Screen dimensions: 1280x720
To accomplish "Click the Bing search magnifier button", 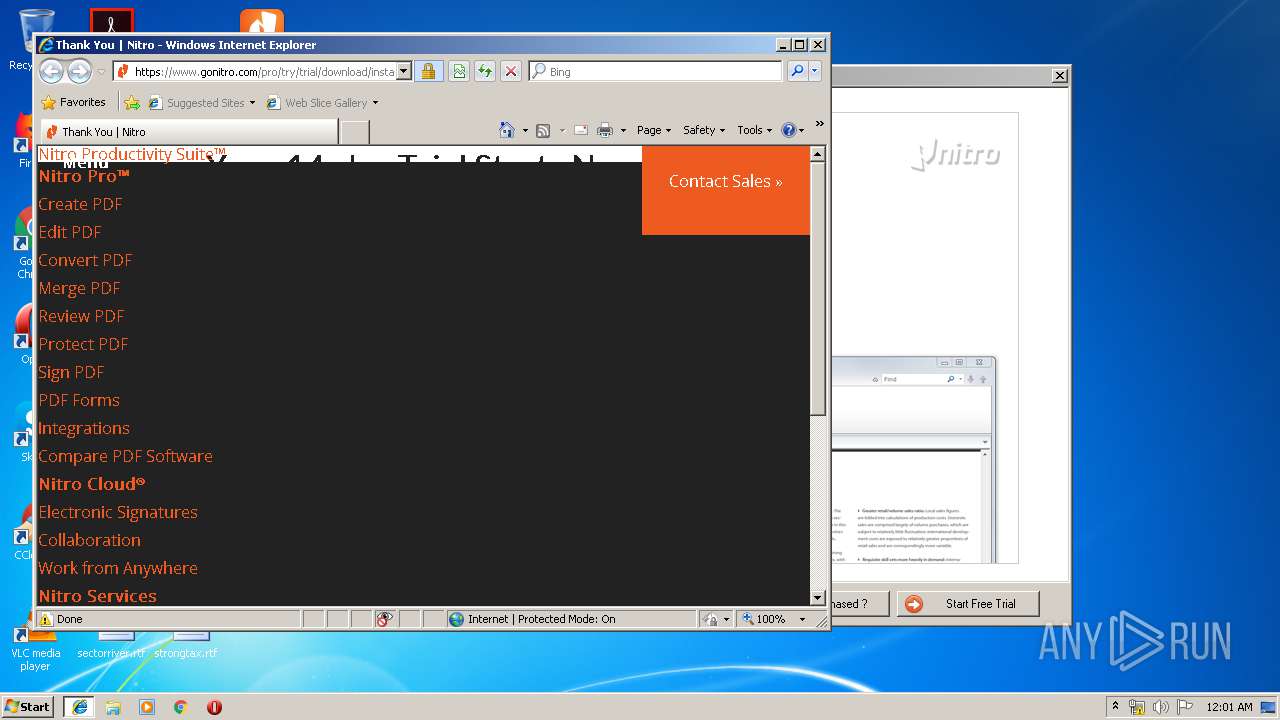I will click(797, 71).
